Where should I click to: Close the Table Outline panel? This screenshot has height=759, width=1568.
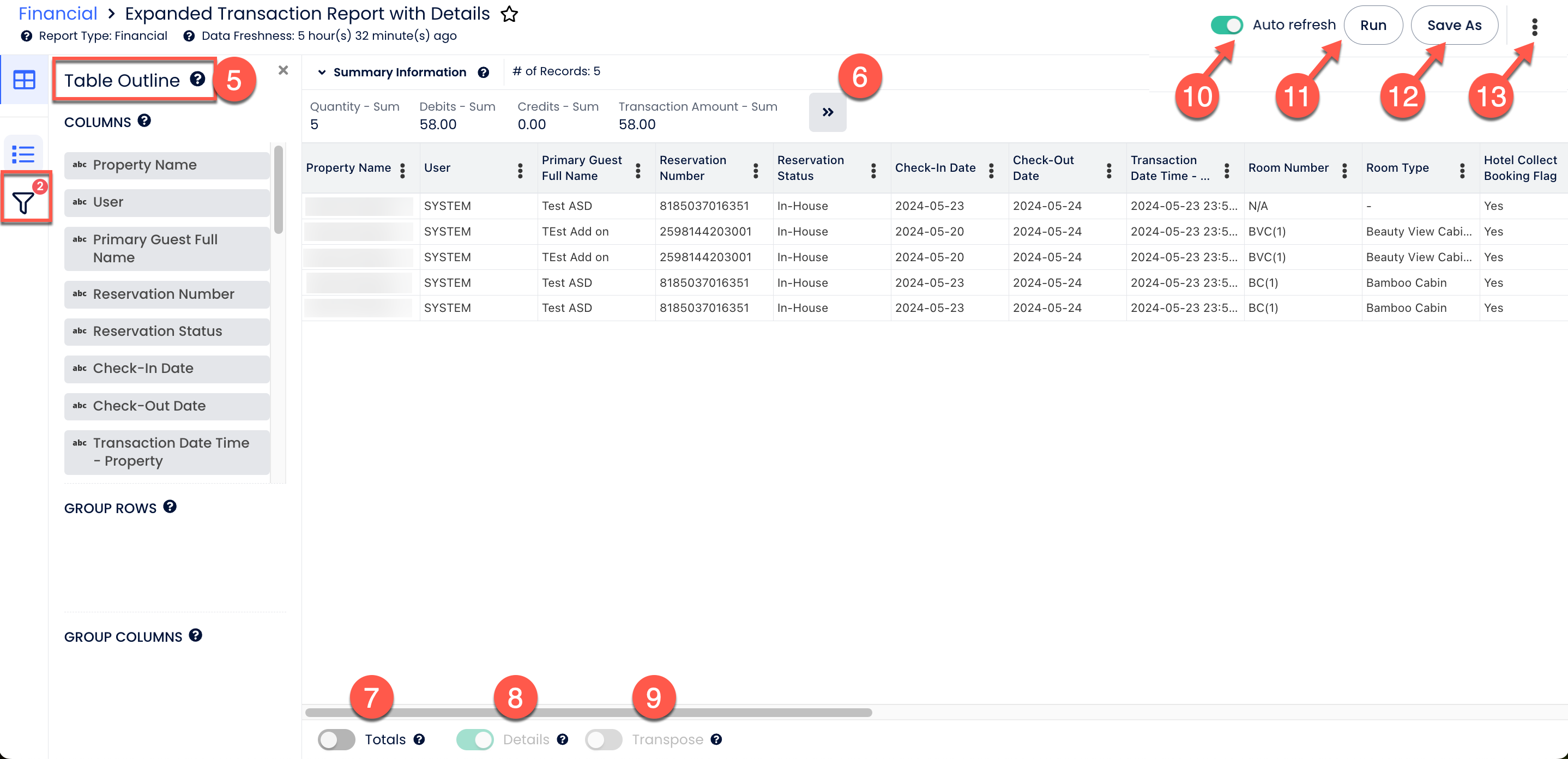click(283, 70)
